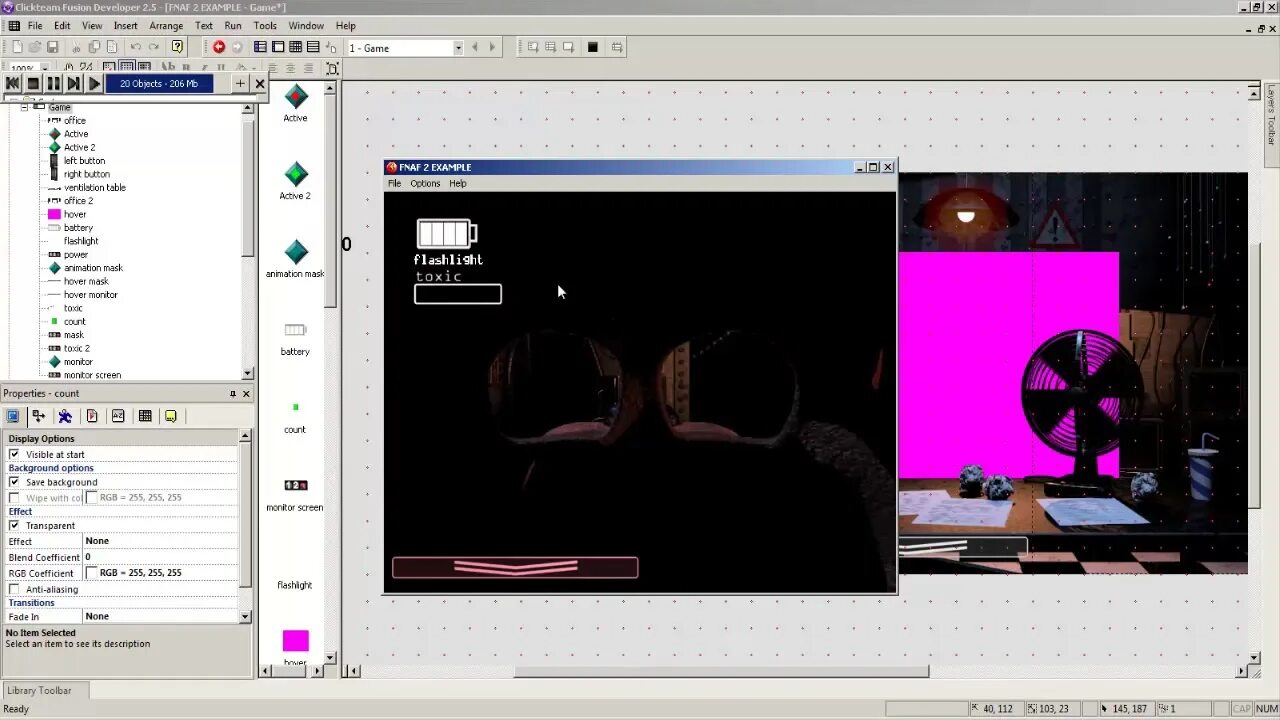Toggle the Save background checkbox
The image size is (1280, 720).
coord(14,482)
